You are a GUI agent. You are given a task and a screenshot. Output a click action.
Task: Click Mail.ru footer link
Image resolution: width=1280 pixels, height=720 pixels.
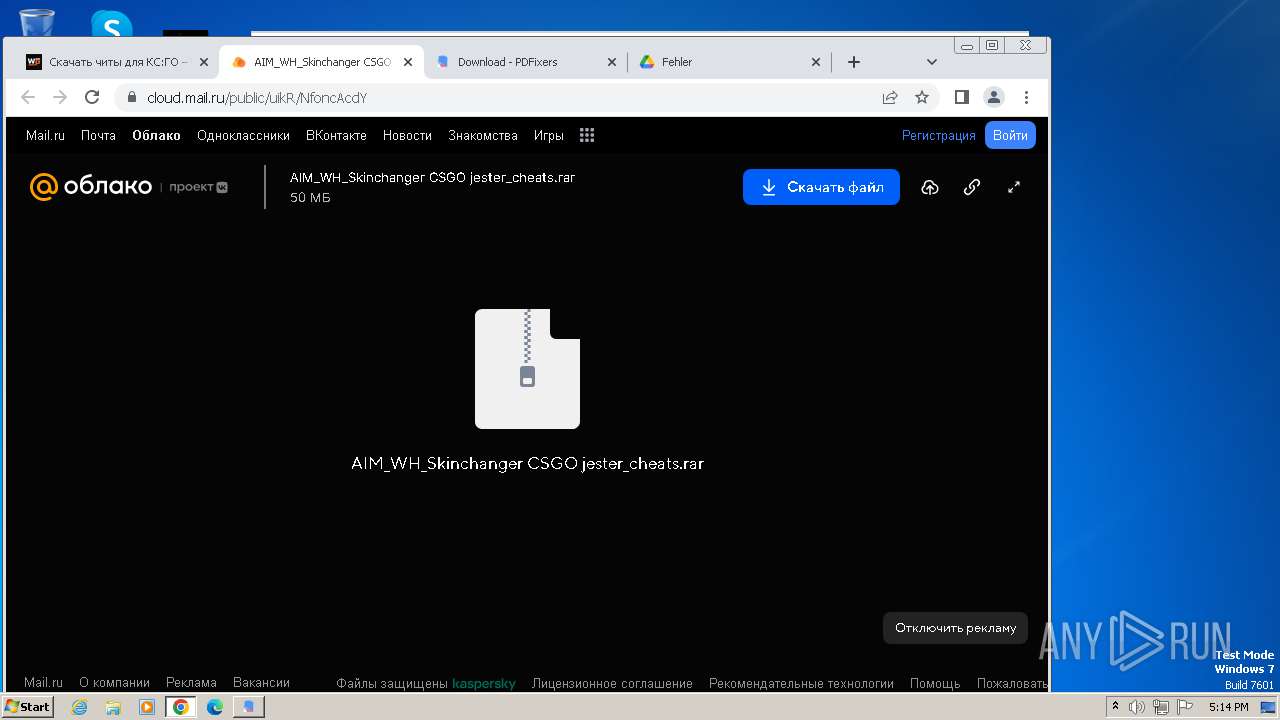point(43,683)
